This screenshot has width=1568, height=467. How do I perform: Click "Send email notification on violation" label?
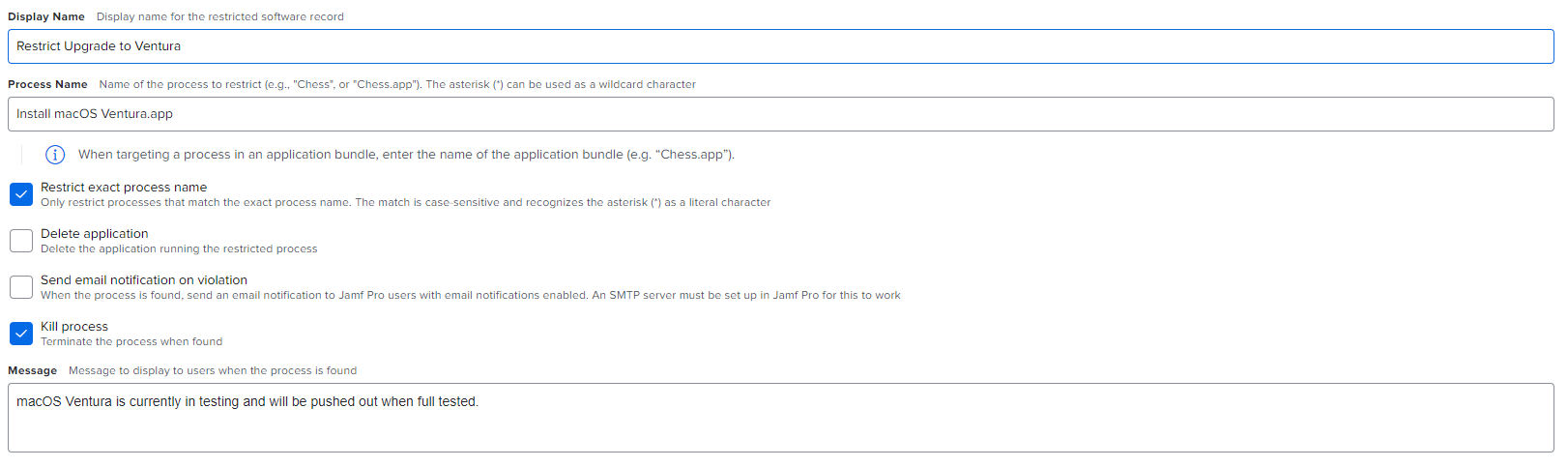tap(144, 279)
